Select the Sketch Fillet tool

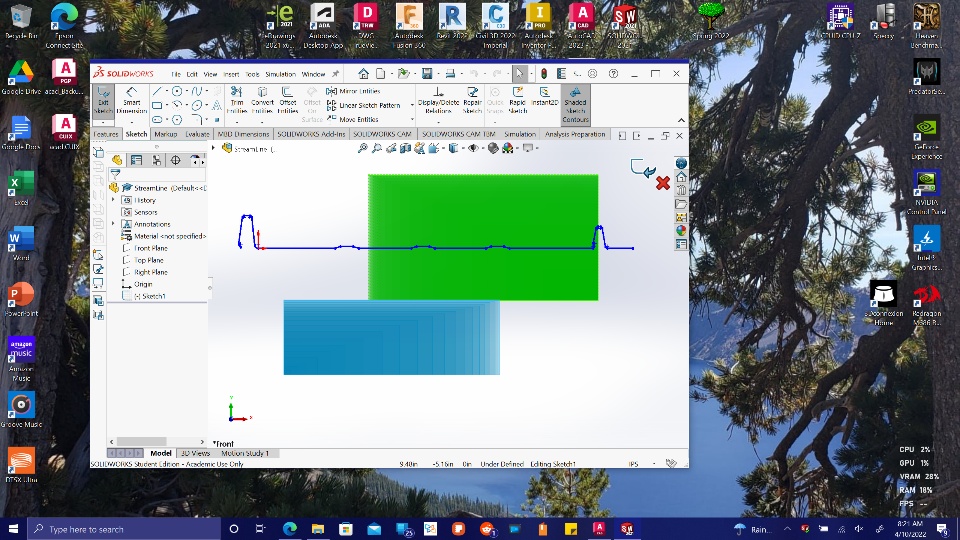197,119
